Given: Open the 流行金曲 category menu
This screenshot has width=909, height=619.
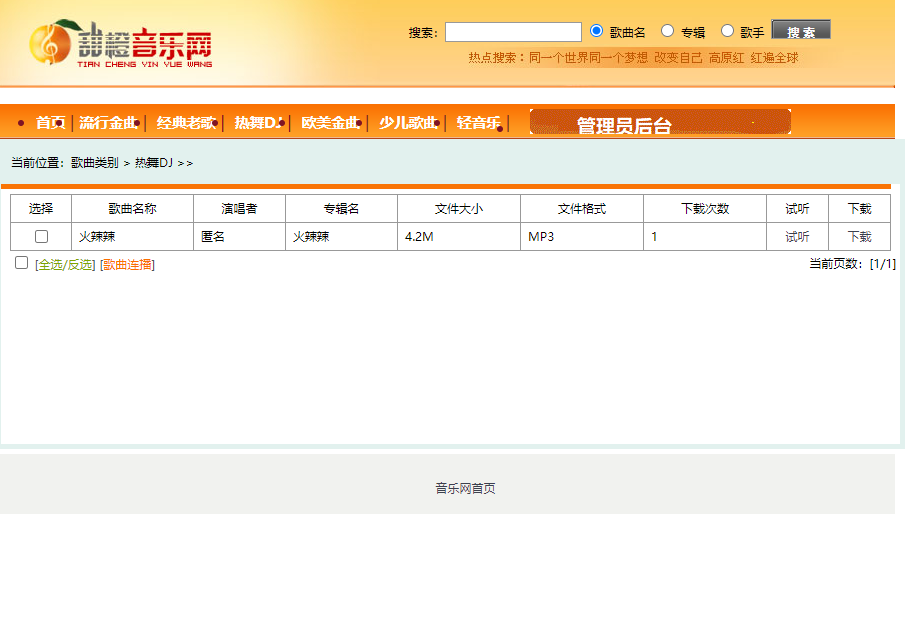Looking at the screenshot, I should click(107, 121).
